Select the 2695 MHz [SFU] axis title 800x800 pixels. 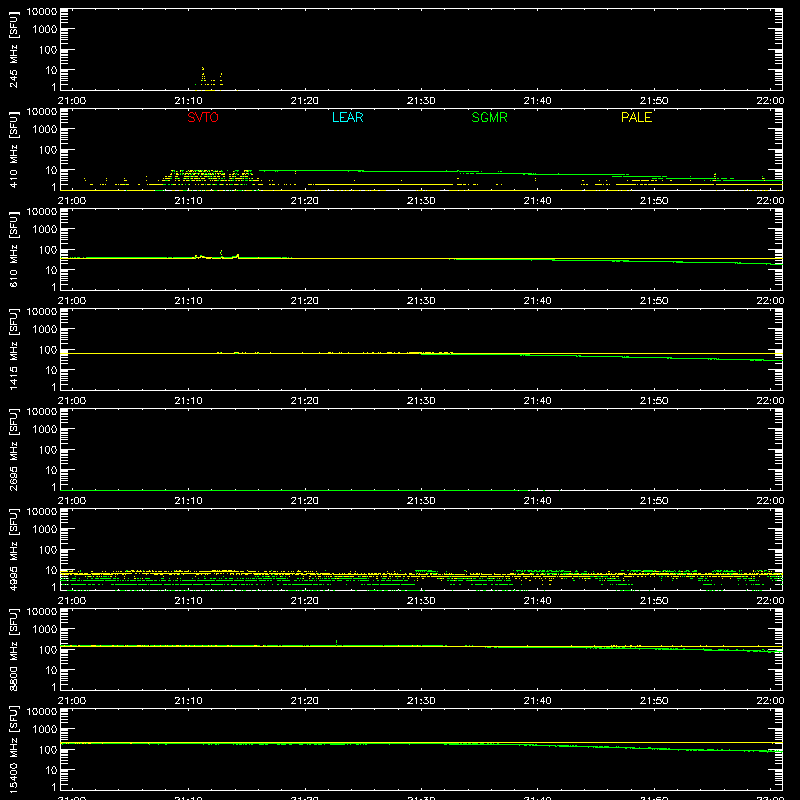(13, 449)
